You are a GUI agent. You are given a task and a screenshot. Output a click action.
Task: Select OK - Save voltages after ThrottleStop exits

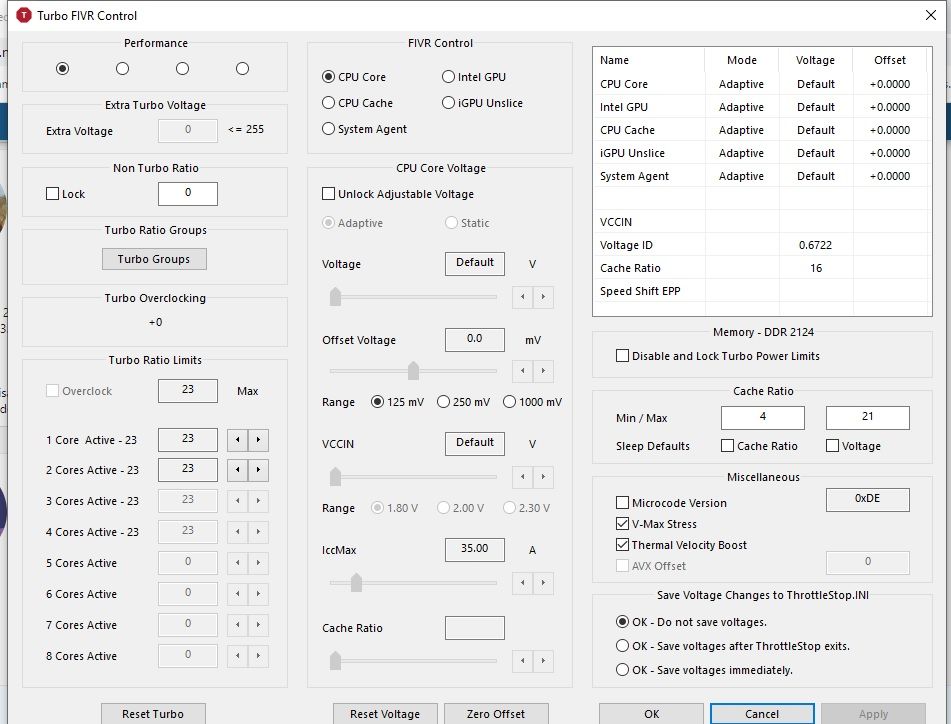point(733,646)
